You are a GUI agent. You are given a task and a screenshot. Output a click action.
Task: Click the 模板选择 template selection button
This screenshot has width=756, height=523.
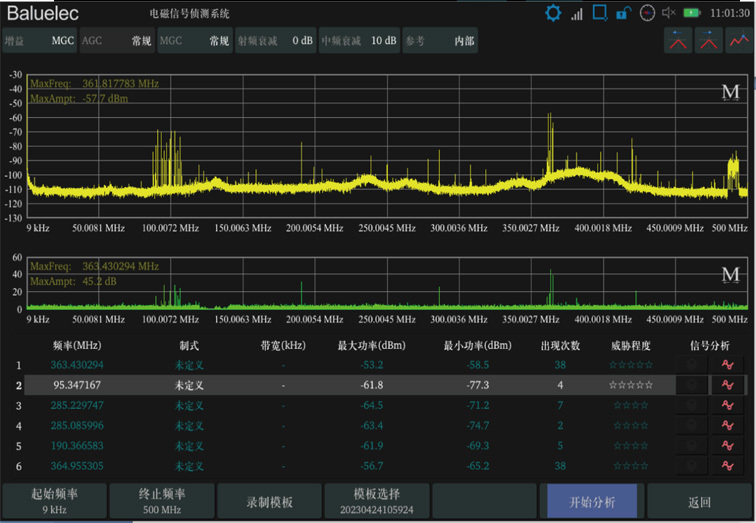click(377, 501)
